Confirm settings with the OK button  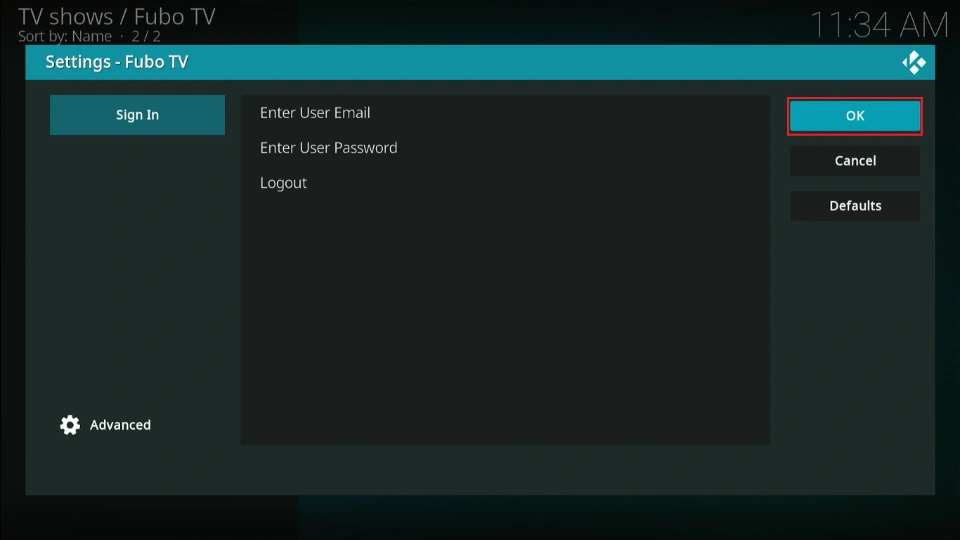854,116
